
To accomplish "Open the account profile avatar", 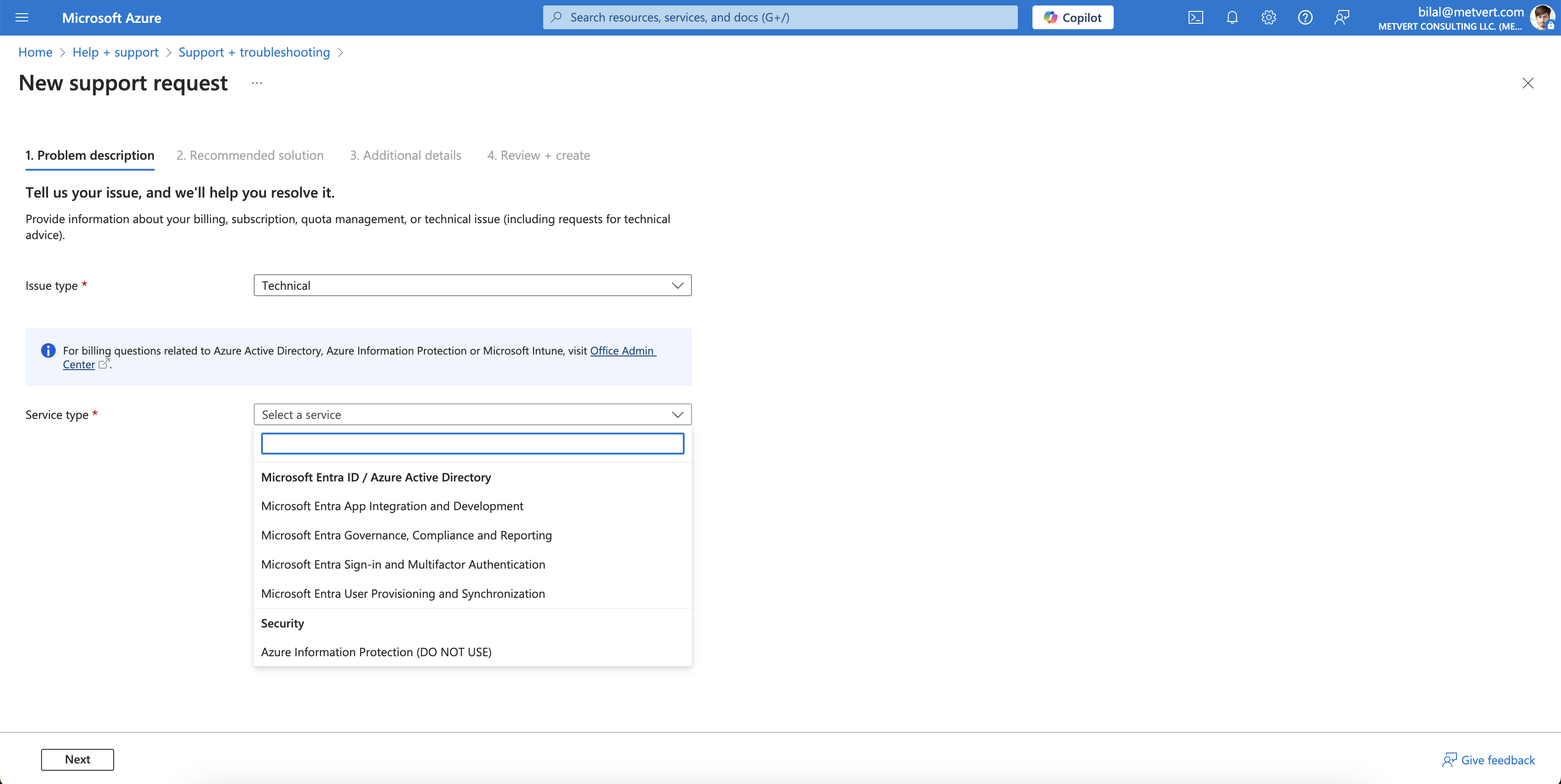I will [1542, 18].
